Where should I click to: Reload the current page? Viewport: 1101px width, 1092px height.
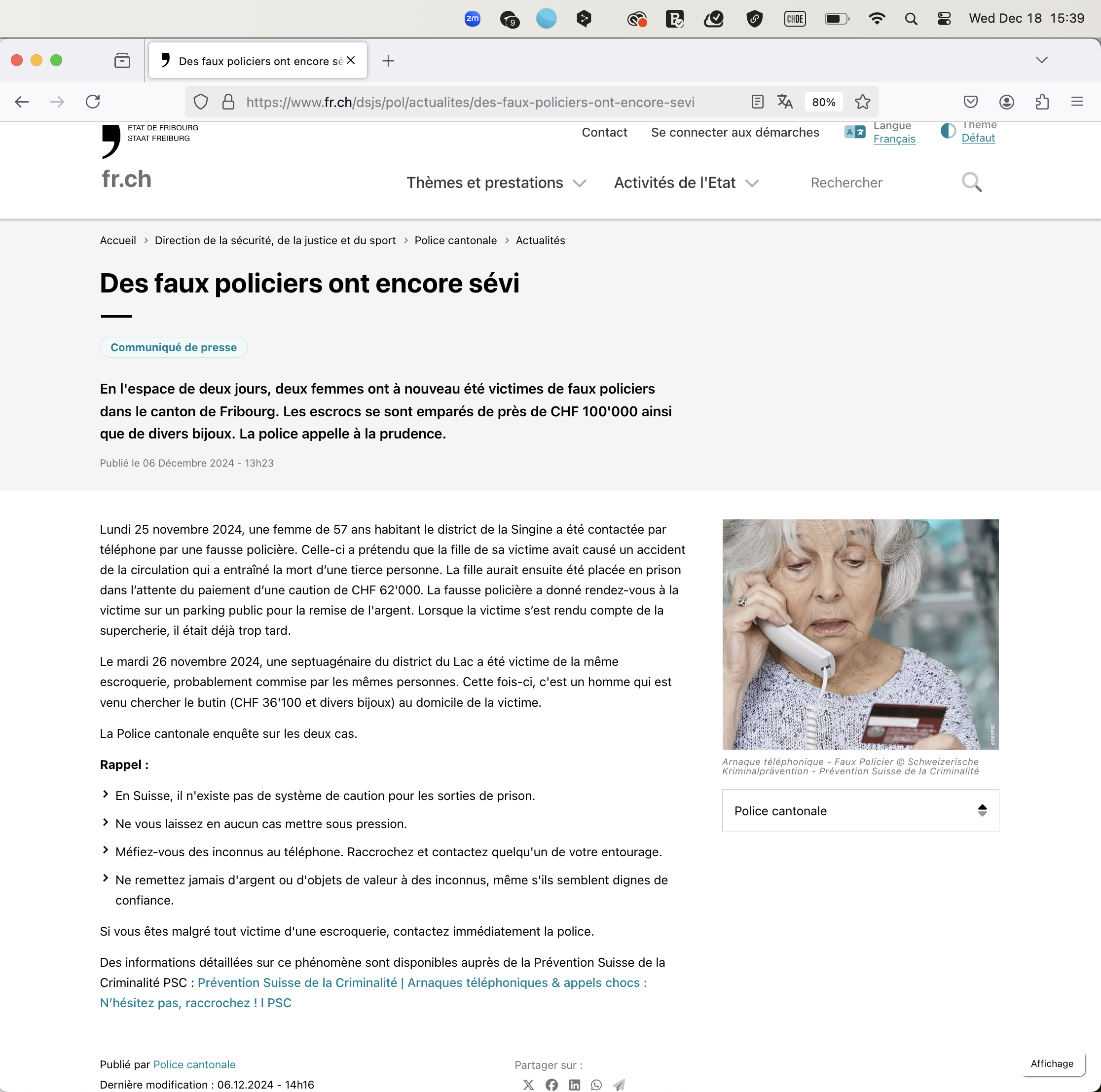93,102
